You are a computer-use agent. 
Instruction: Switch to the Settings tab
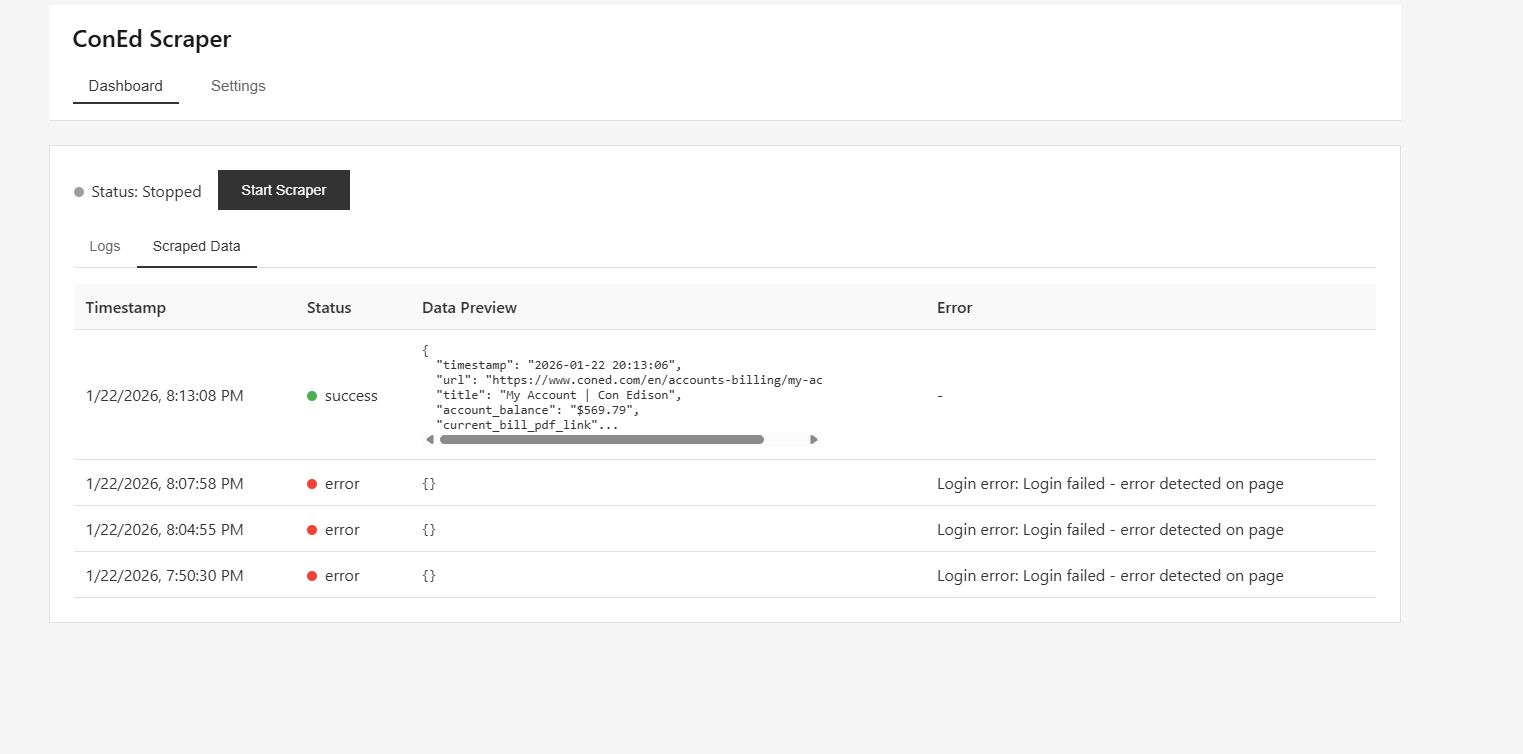coord(238,86)
